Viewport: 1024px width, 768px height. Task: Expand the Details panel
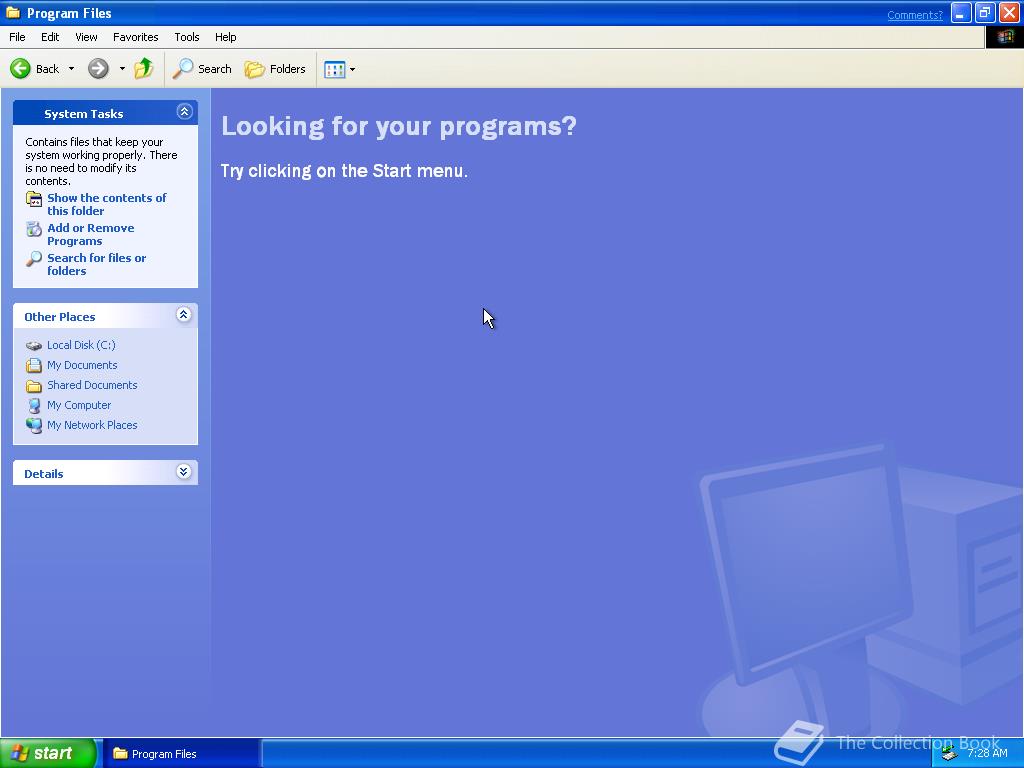tap(184, 472)
